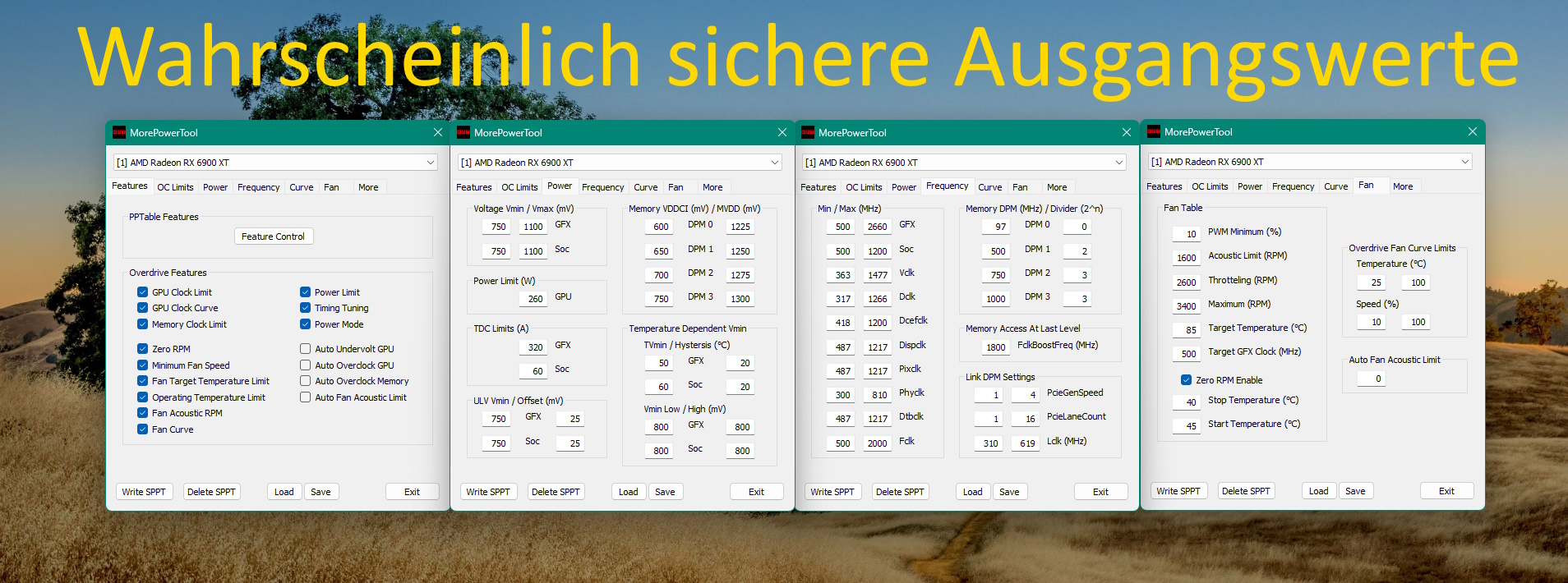Image resolution: width=1568 pixels, height=583 pixels.
Task: Edit DPM 3 MVDD field showing 1300
Action: [x=740, y=299]
